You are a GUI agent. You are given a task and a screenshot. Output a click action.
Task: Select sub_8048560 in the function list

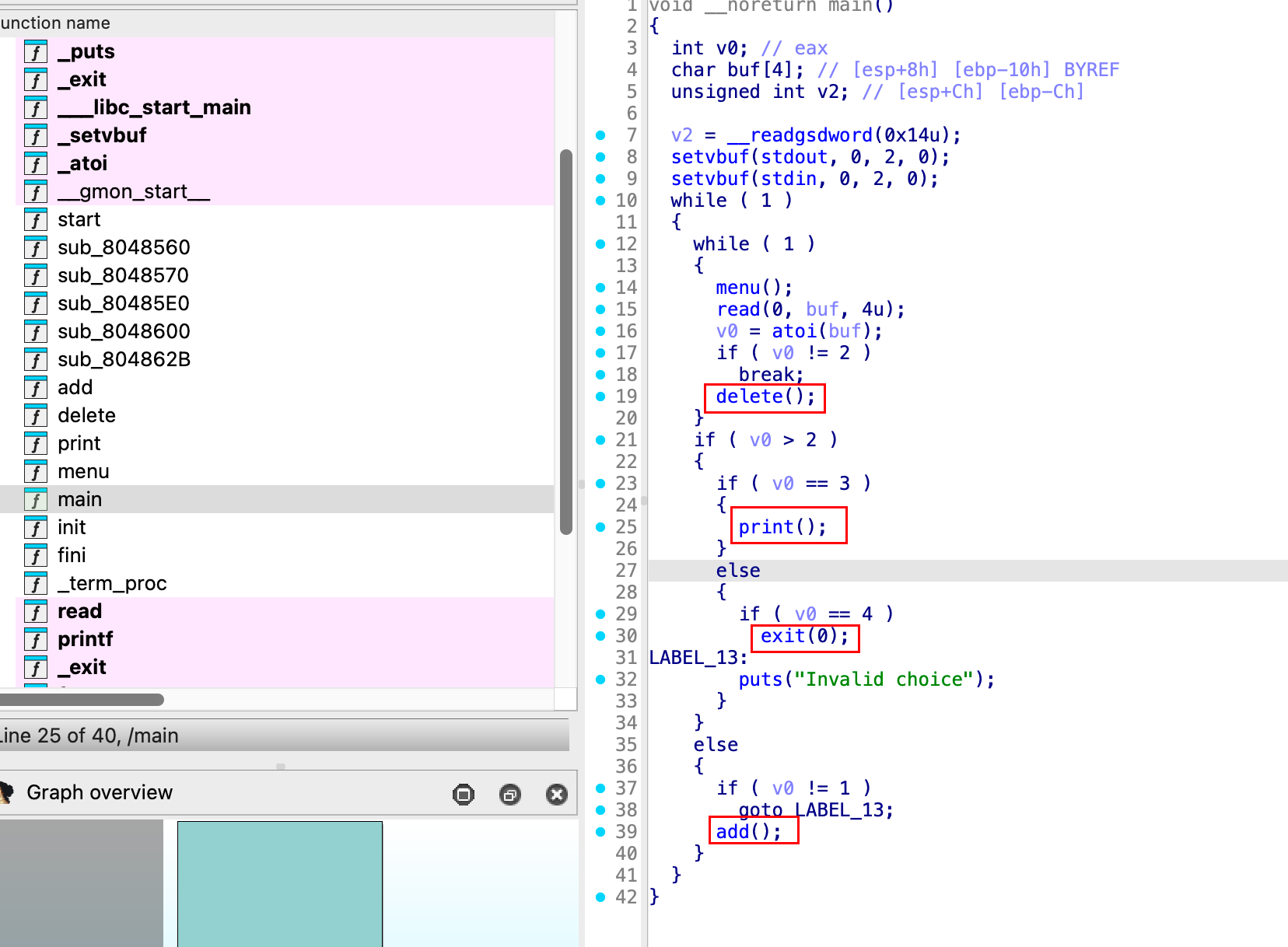click(x=123, y=247)
